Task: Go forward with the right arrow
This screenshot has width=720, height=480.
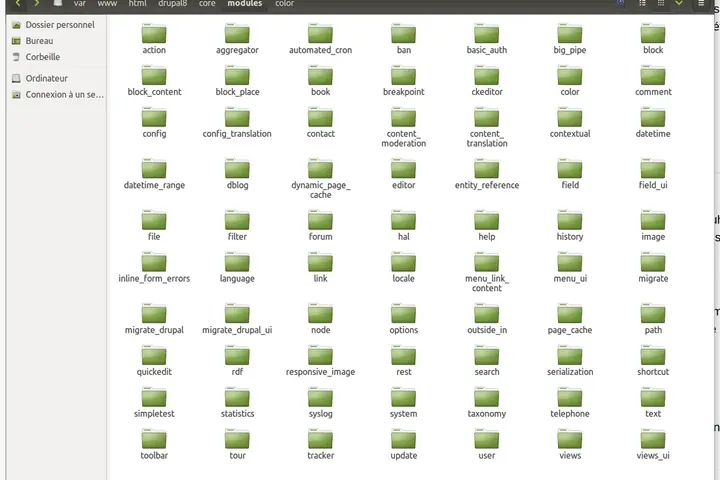Action: pyautogui.click(x=37, y=4)
